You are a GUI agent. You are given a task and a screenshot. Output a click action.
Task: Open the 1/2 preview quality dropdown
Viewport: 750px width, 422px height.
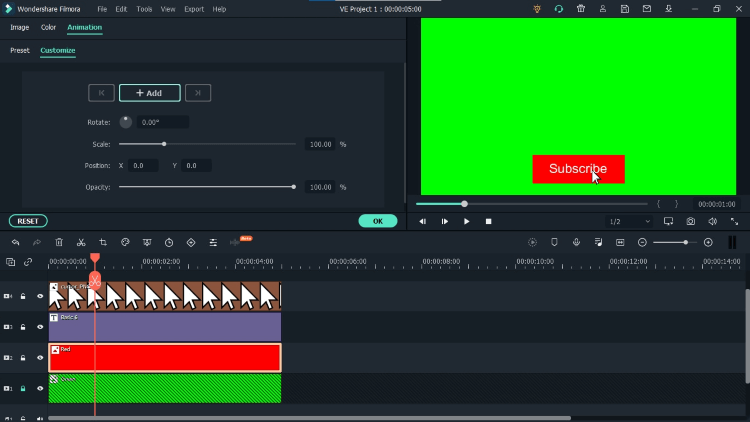[x=629, y=222]
